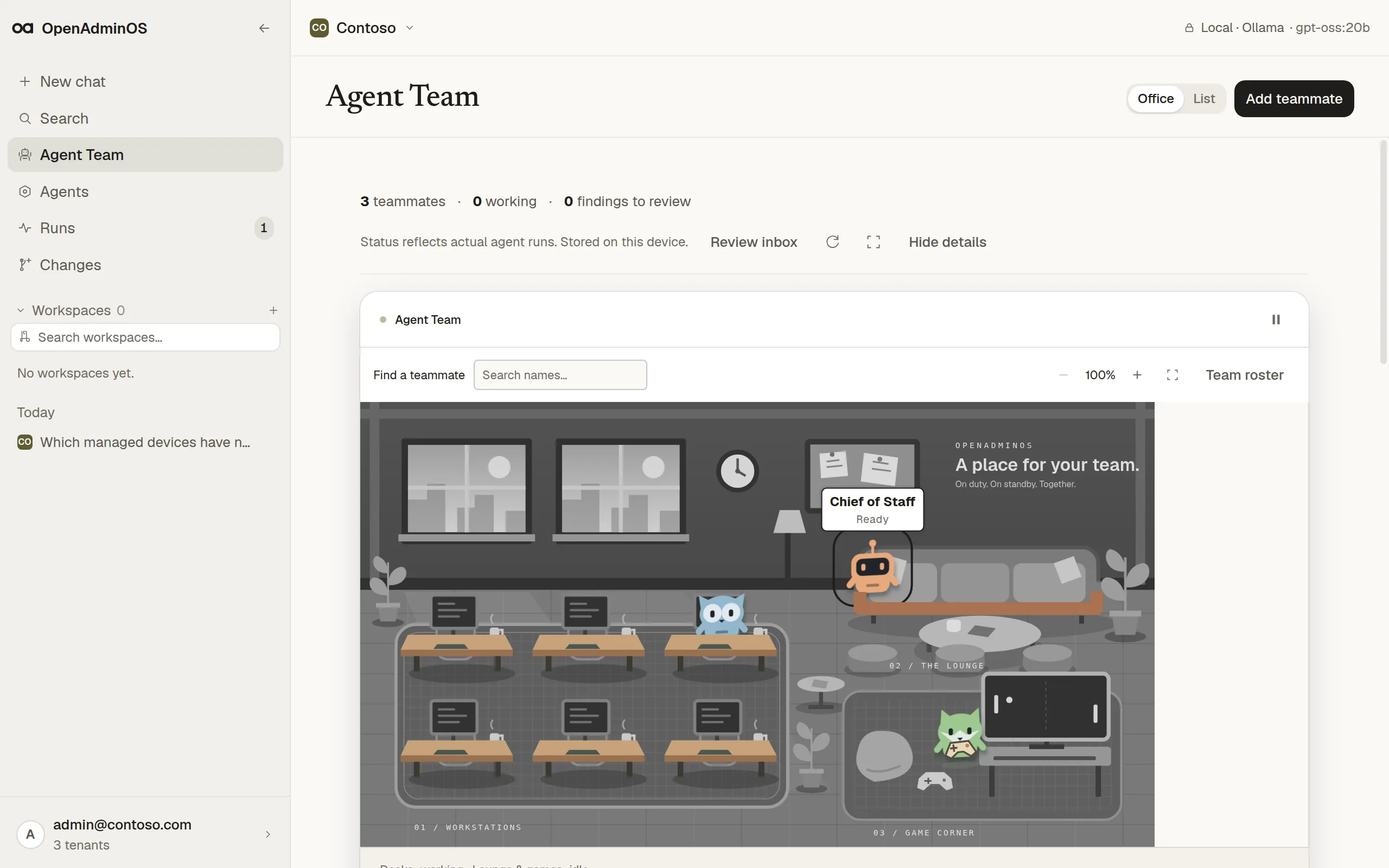Screen dimensions: 1389x868
Task: Click the page vertical scrollbar
Action: pos(1382,253)
